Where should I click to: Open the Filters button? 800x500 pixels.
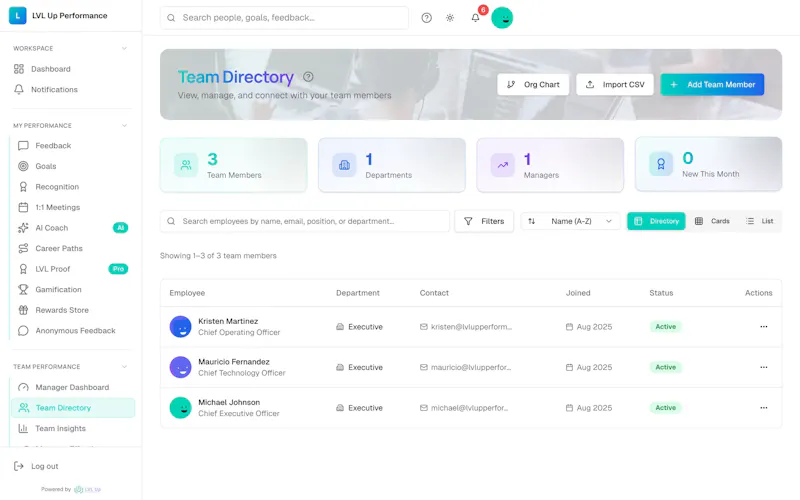click(484, 221)
